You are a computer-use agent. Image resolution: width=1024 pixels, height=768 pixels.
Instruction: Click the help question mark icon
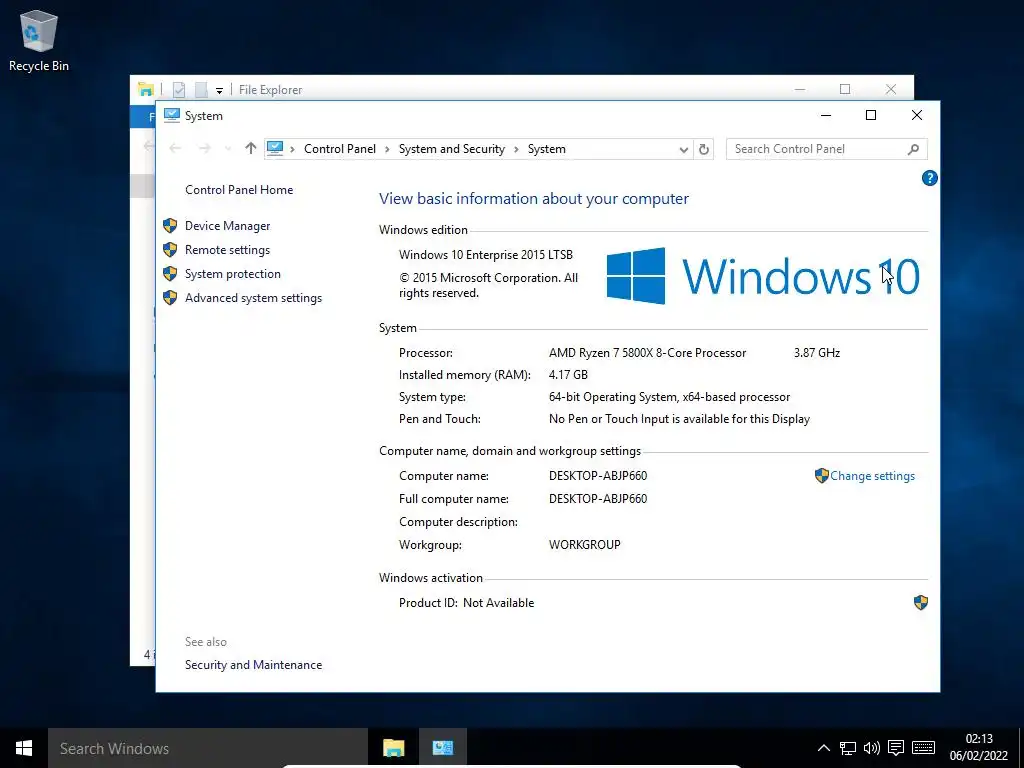[x=929, y=178]
